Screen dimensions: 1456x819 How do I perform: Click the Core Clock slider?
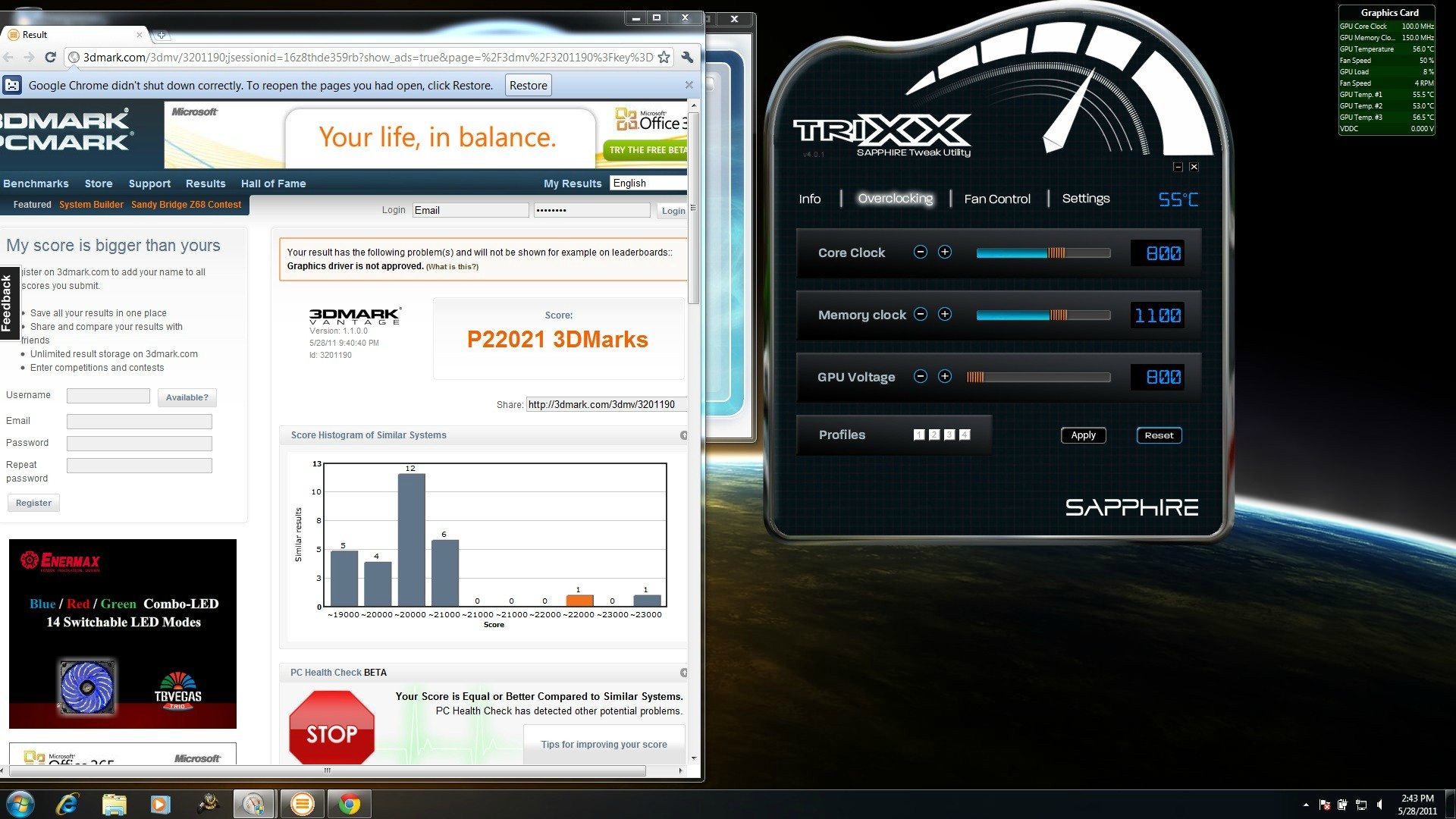tap(1043, 253)
